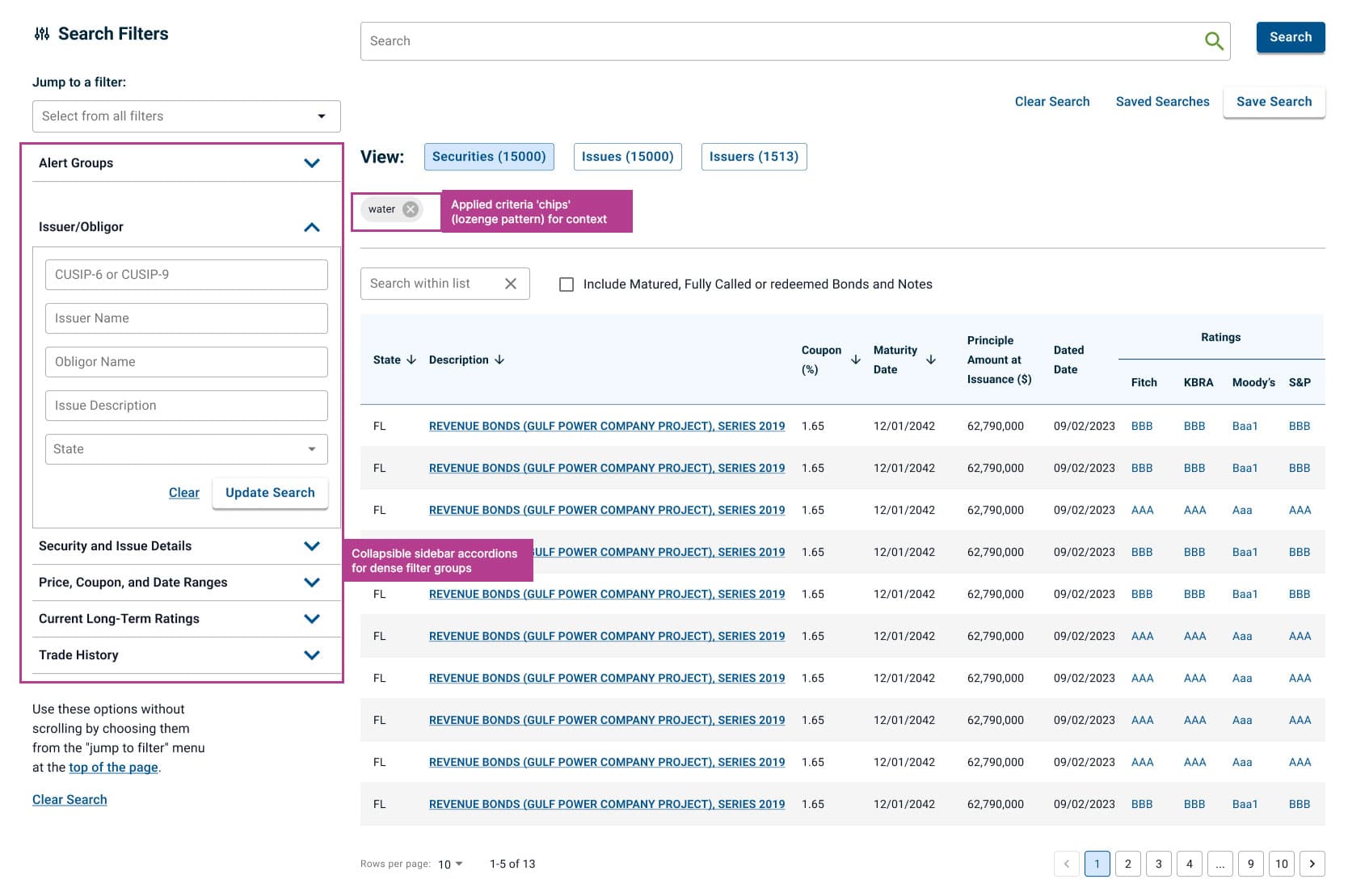Expand Price, Coupon, and Date Ranges
Screen dimensions: 1348x896
(x=312, y=583)
